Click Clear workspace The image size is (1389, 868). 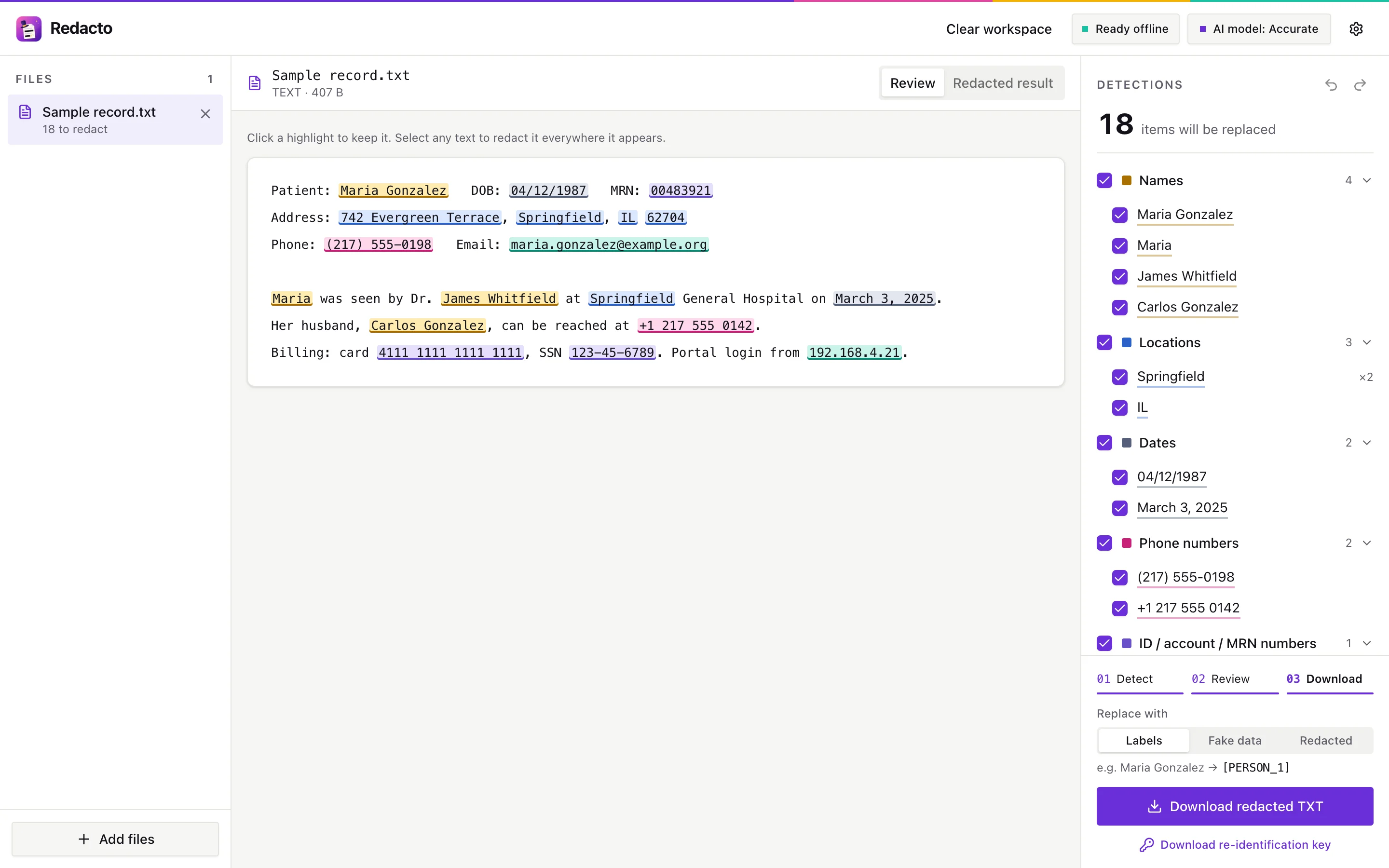coord(998,29)
